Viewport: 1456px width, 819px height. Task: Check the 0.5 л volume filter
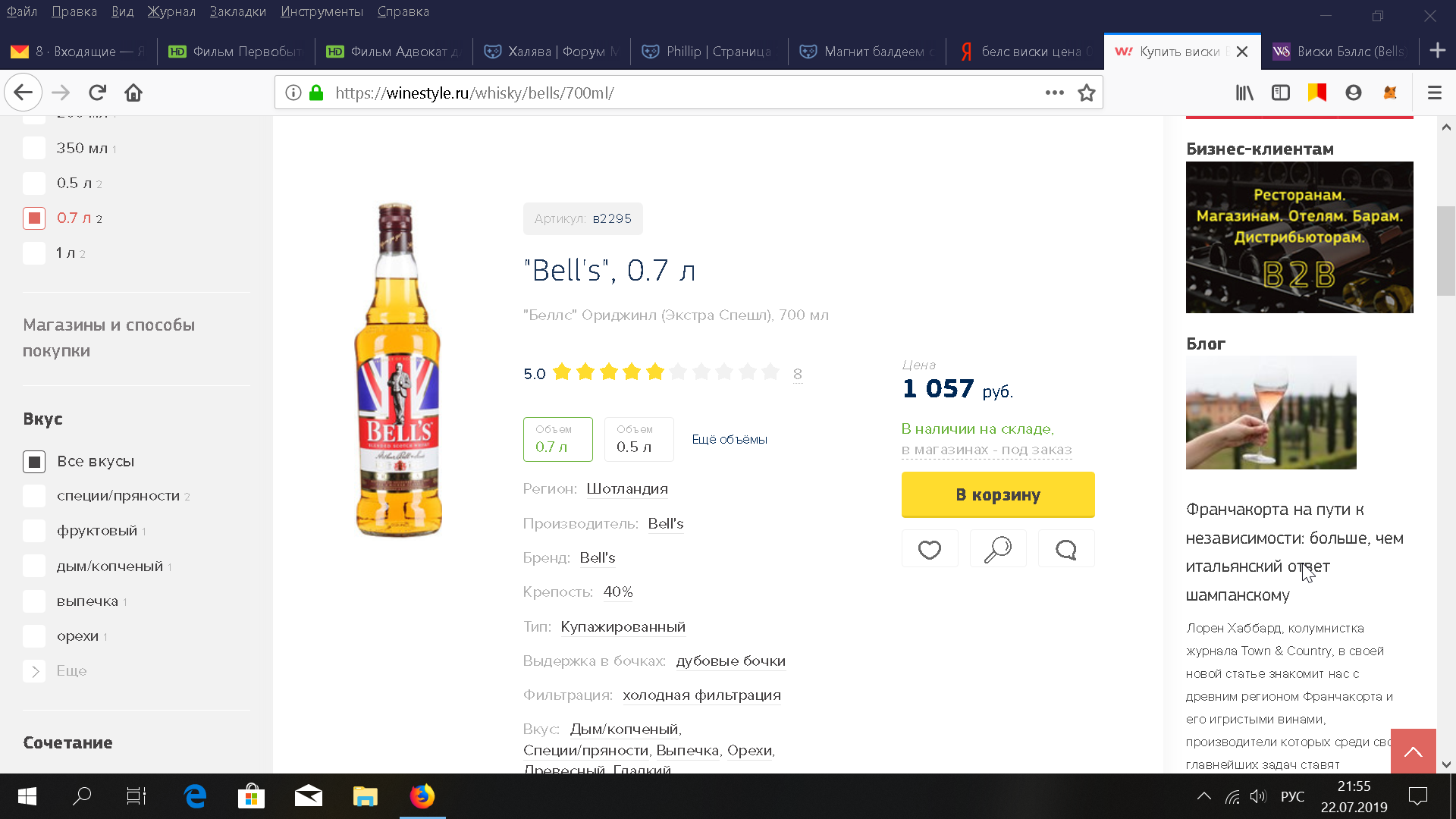tap(34, 184)
